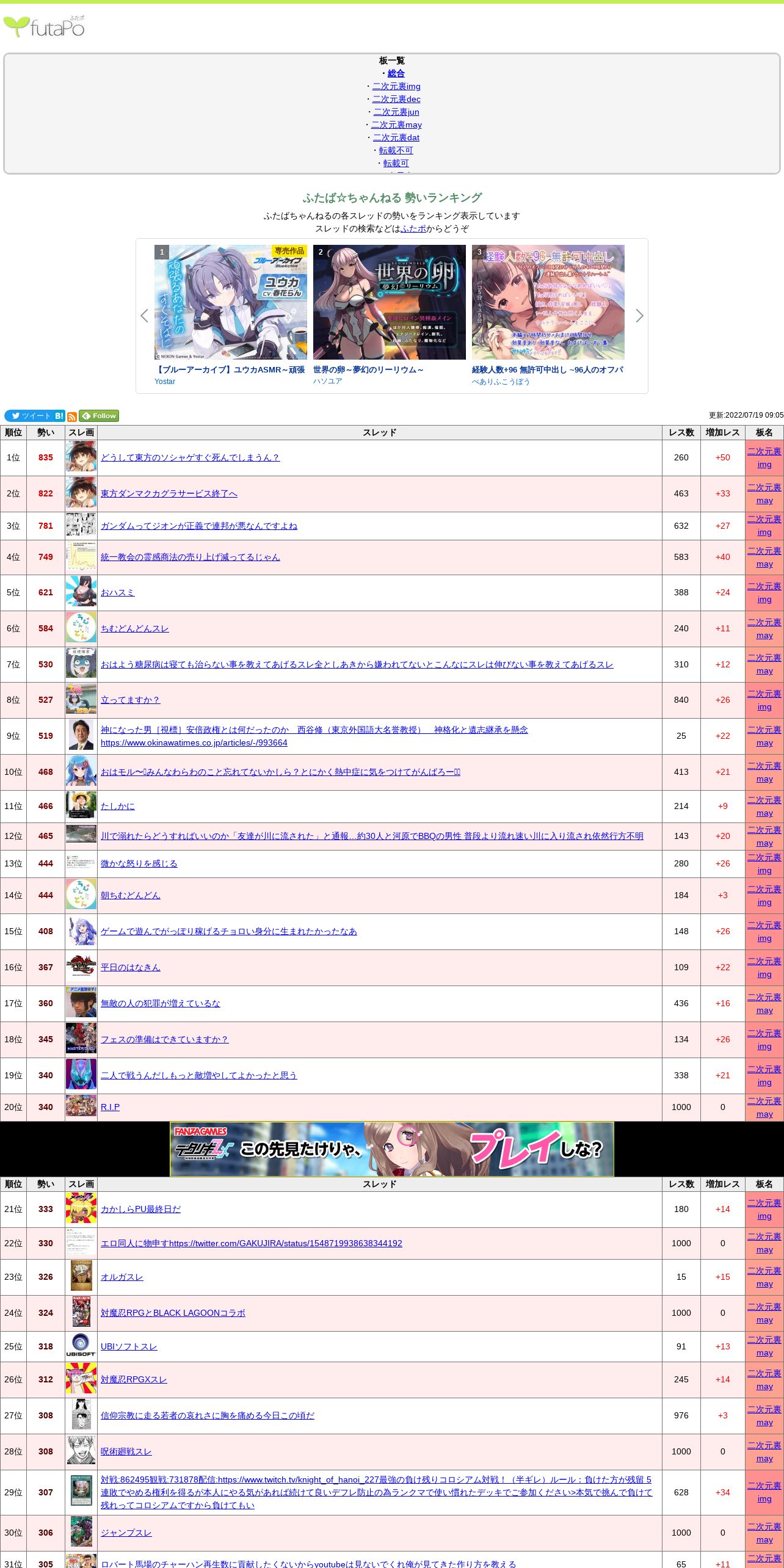Screen dimensions: 784x1568
Task: Open the 呪術廻戦スレ thread
Action: pos(126,1451)
